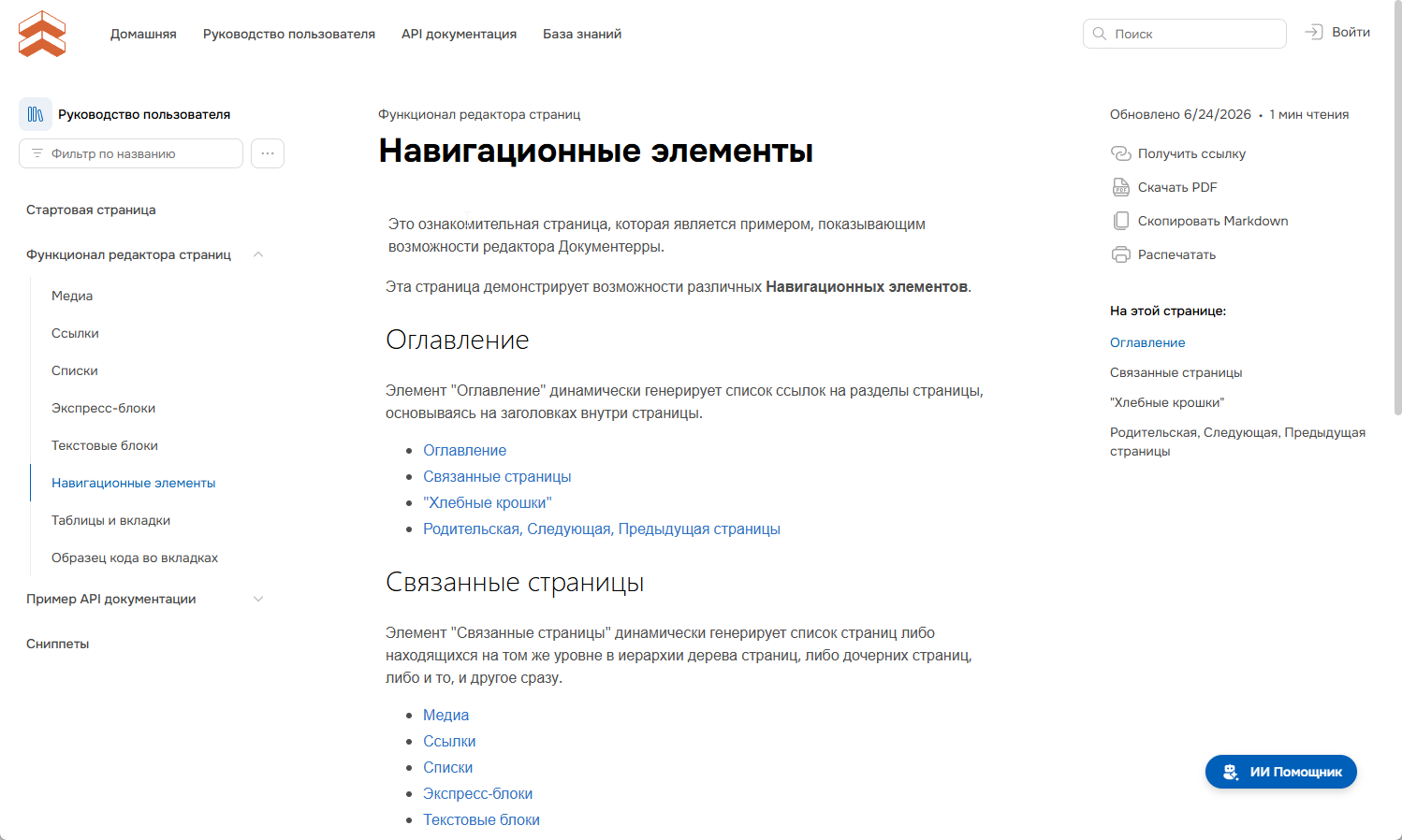Click the copy Markdown icon

pyautogui.click(x=1121, y=221)
